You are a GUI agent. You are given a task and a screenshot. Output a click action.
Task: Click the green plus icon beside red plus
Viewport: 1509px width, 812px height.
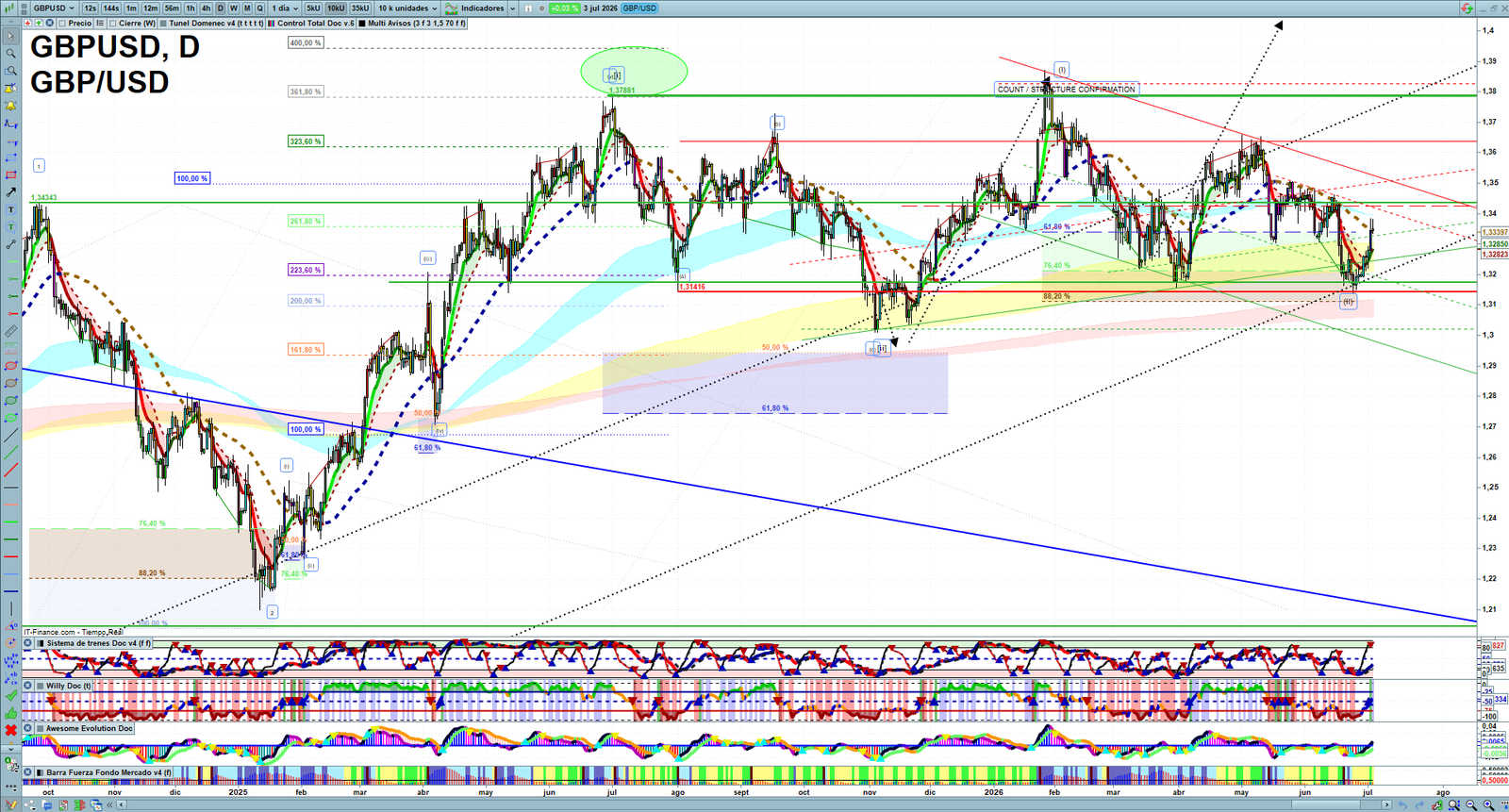(x=39, y=23)
